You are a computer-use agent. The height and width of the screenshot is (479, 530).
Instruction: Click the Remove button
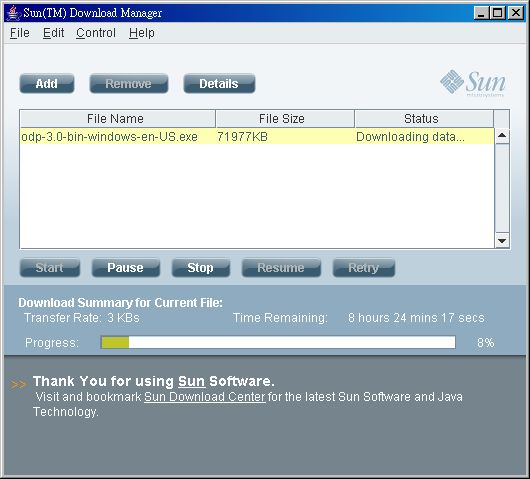[128, 83]
